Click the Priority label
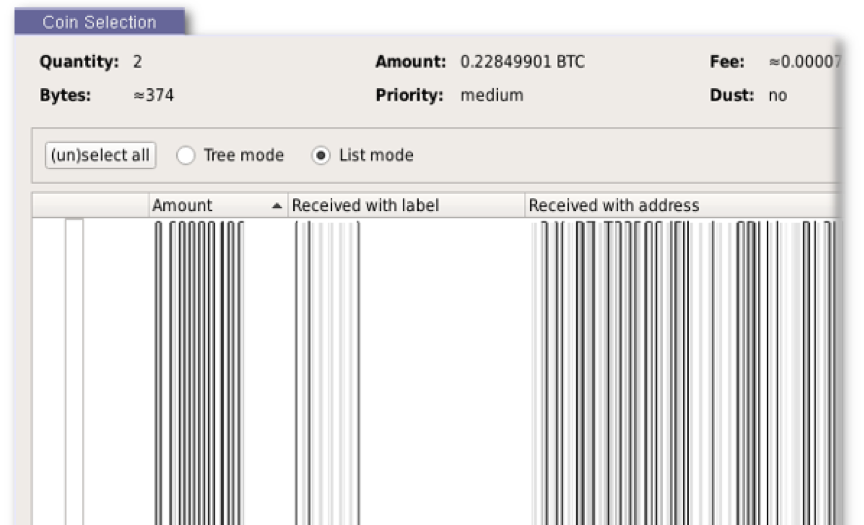 pos(409,95)
